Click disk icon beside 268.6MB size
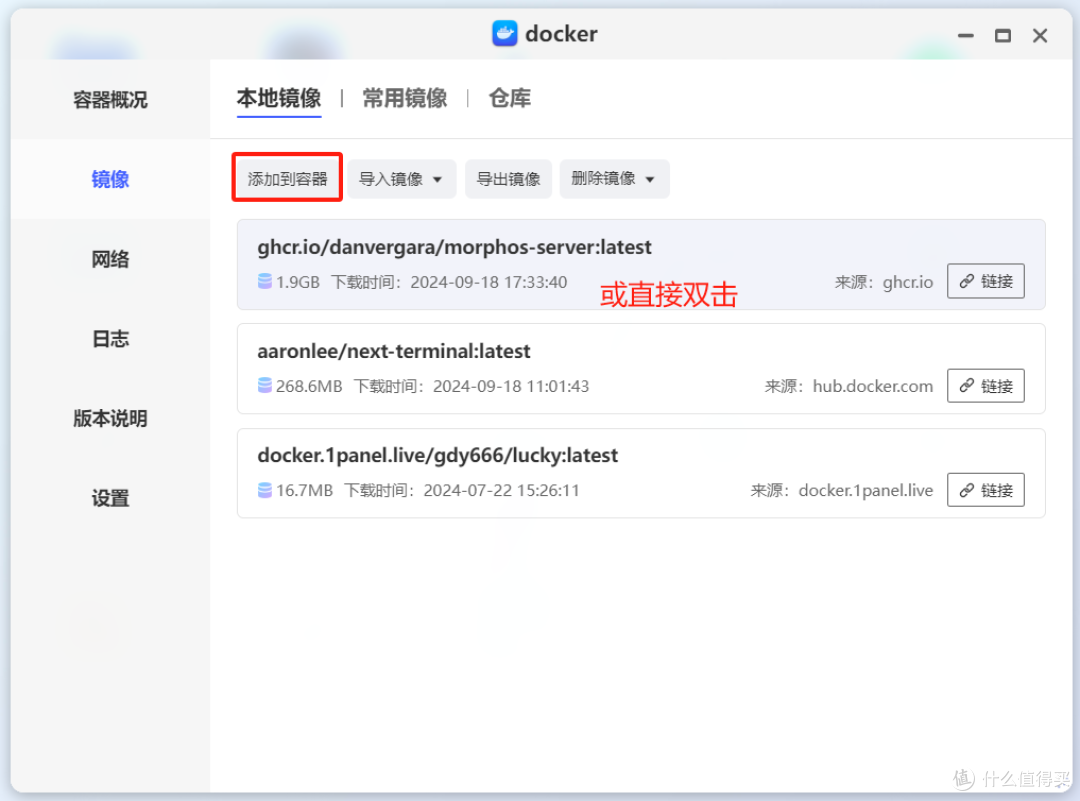This screenshot has height=801, width=1080. (x=264, y=386)
